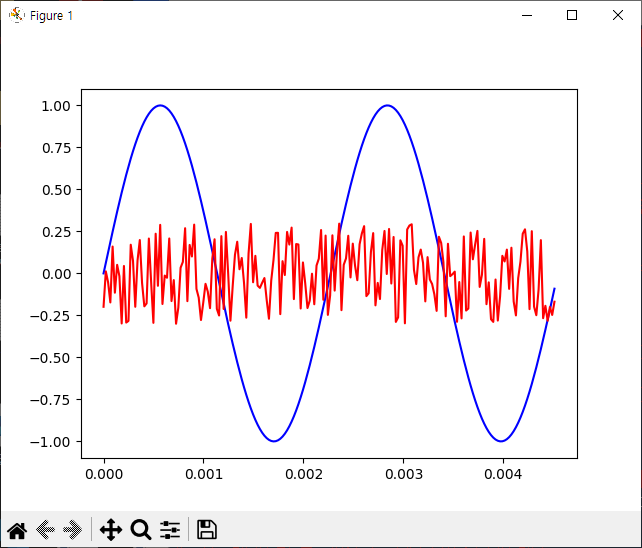Click the y-axis label 0.50
Screen dimensions: 642x548
pos(56,190)
